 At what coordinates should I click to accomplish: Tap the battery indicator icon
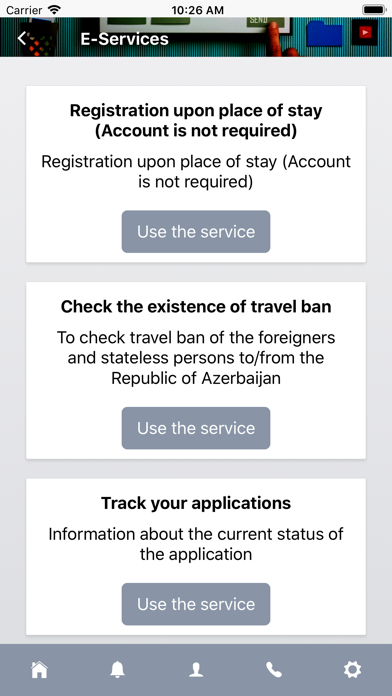coord(374,9)
